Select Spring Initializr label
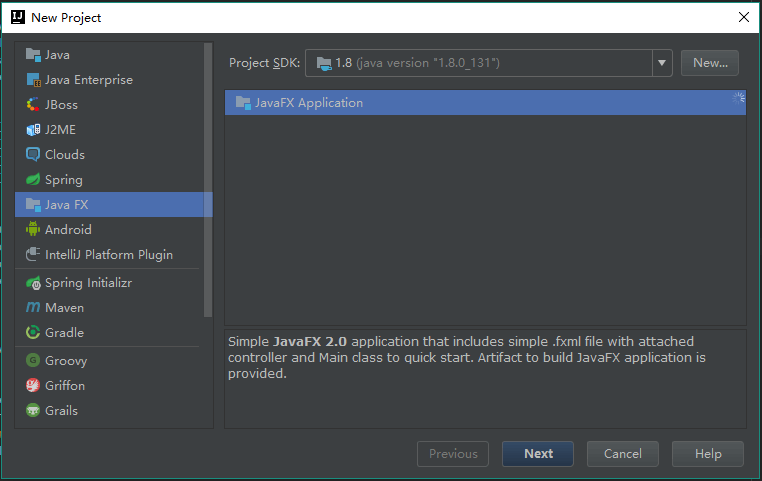Viewport: 762px width, 481px height. (x=88, y=283)
